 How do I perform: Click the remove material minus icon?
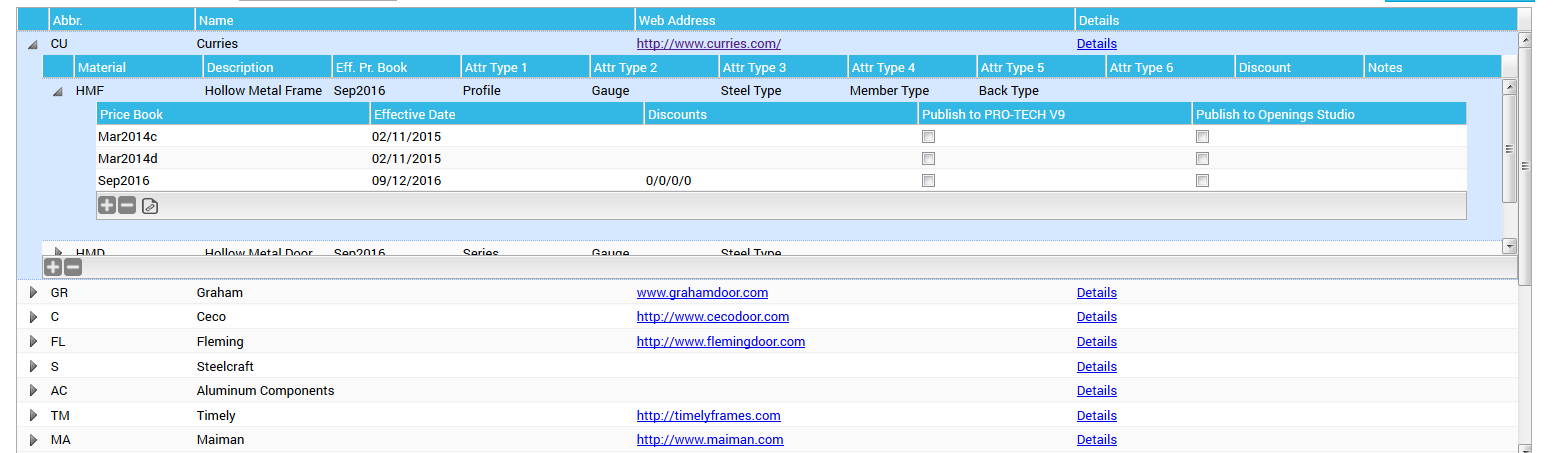pos(73,267)
